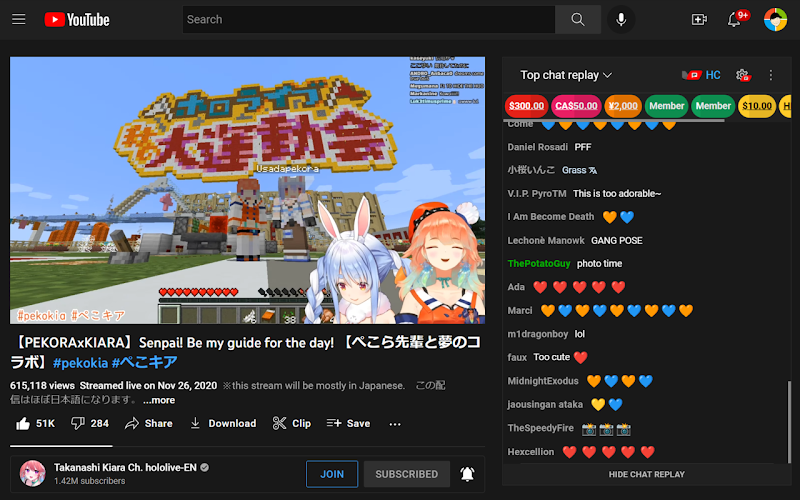Viewport: 800px width, 500px height.
Task: Open Takanashi Kiara Ch. hololive-EN channel link
Action: coord(125,467)
